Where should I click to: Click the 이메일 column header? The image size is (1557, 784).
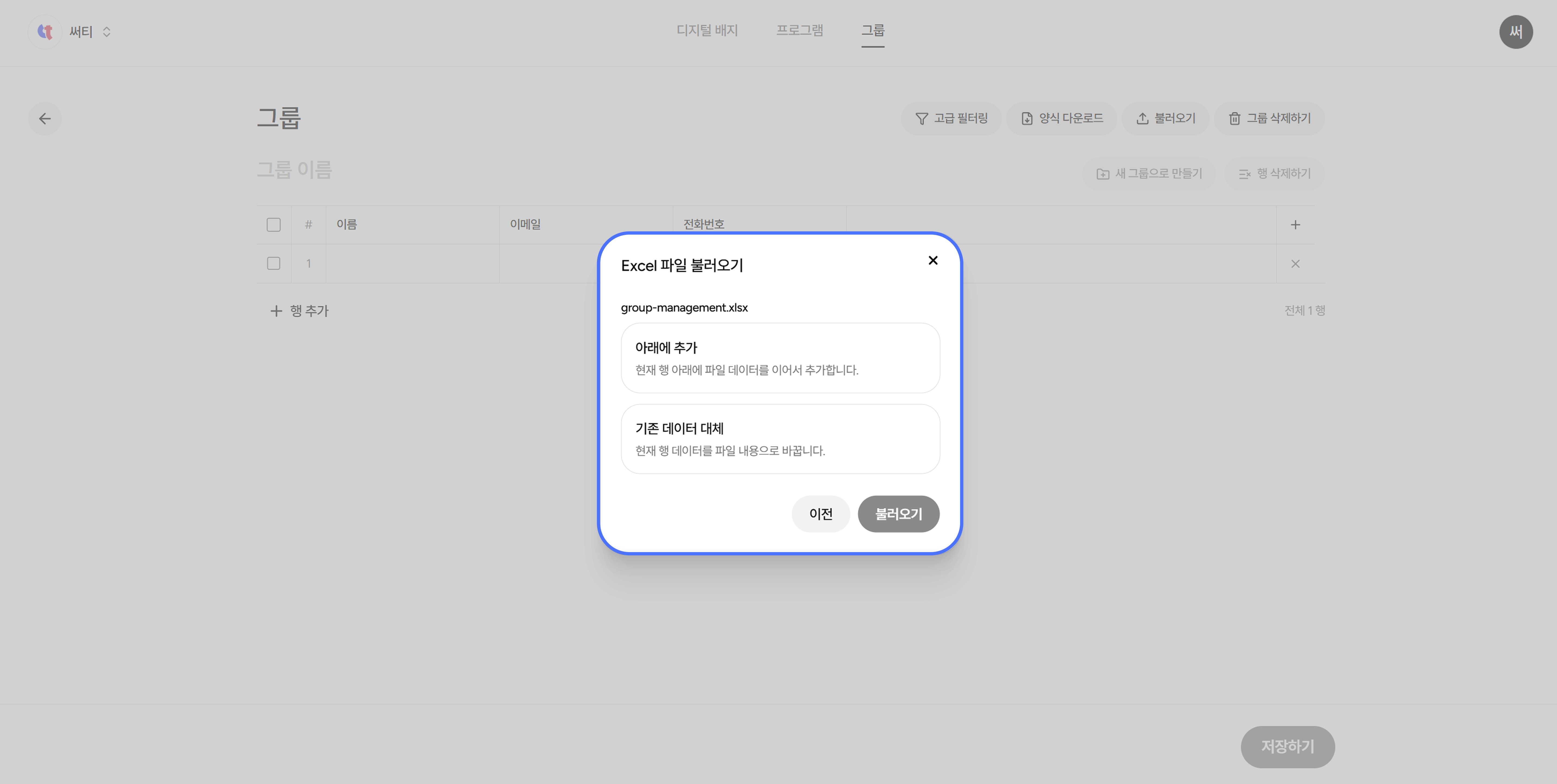tap(586, 225)
